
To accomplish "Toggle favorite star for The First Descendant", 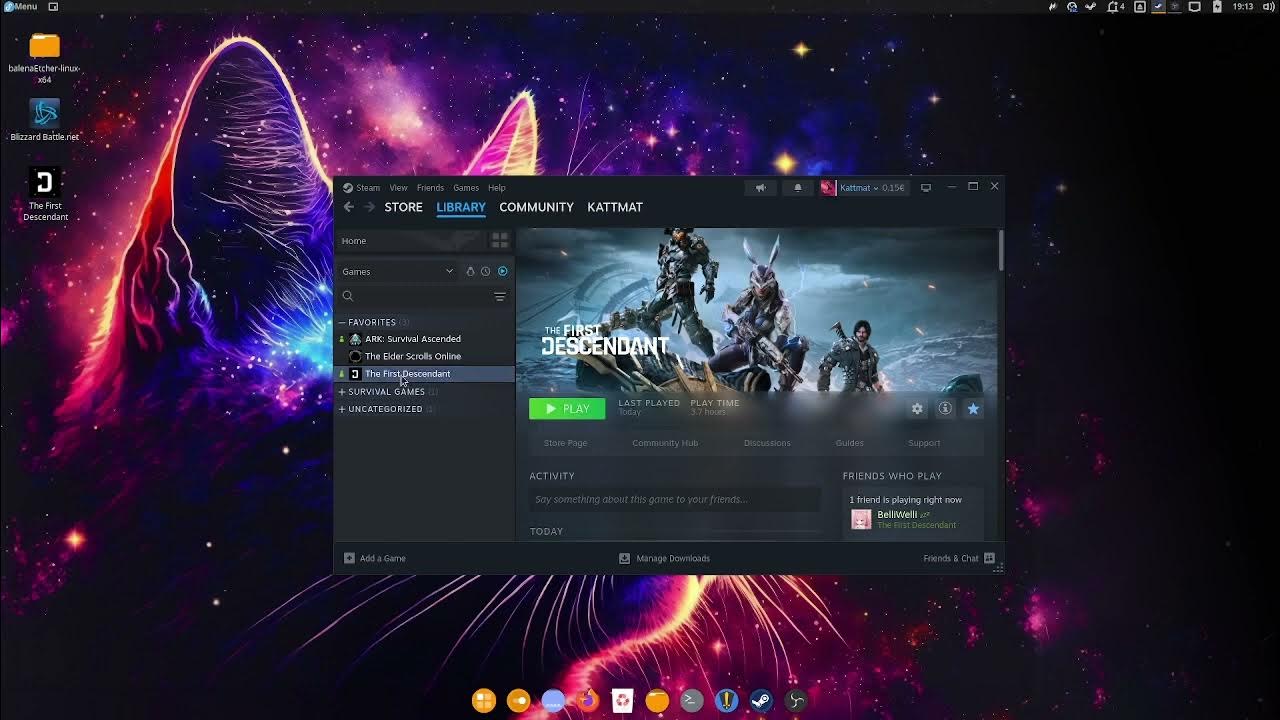I will pos(973,409).
